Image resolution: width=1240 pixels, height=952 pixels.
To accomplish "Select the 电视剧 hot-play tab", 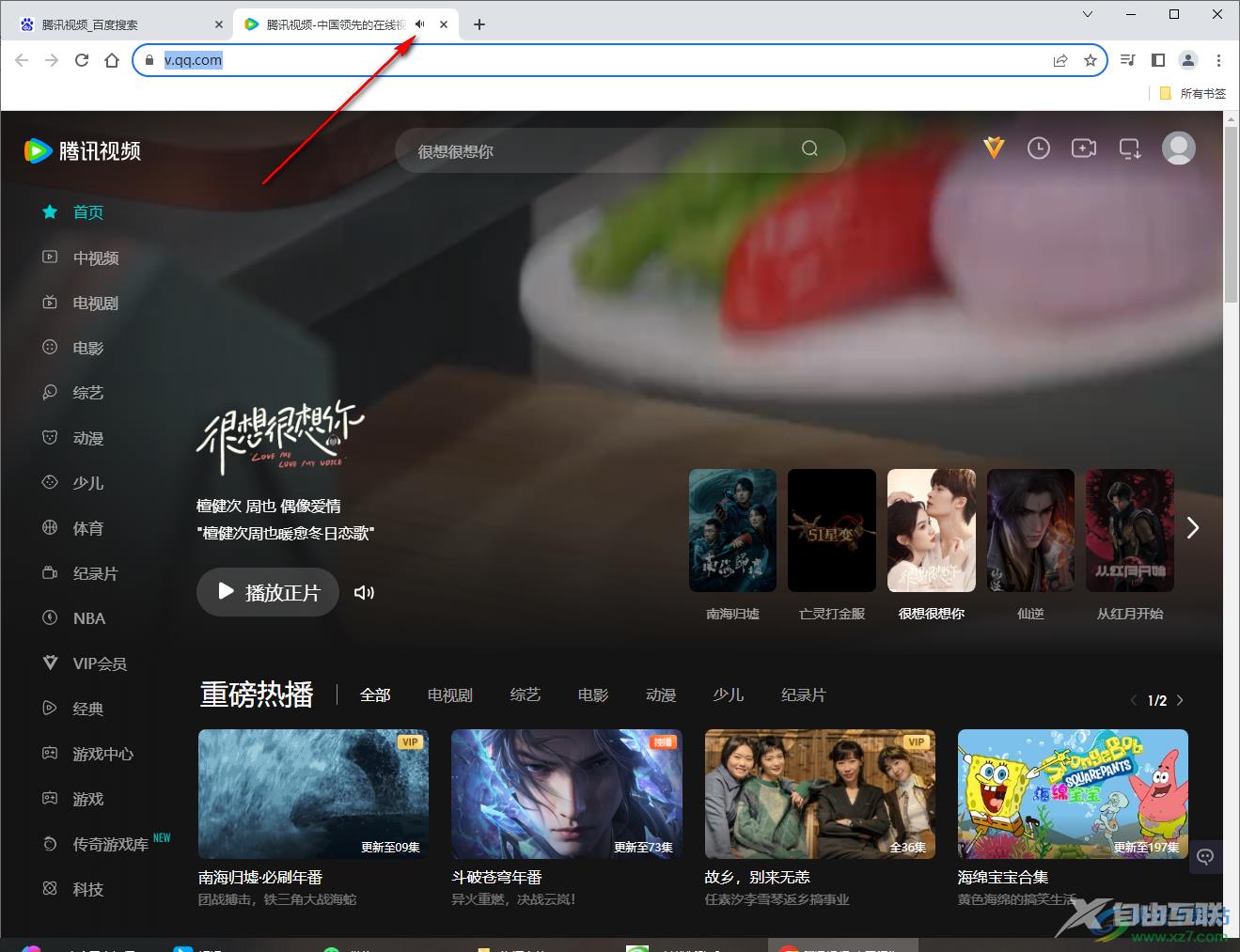I will click(450, 695).
